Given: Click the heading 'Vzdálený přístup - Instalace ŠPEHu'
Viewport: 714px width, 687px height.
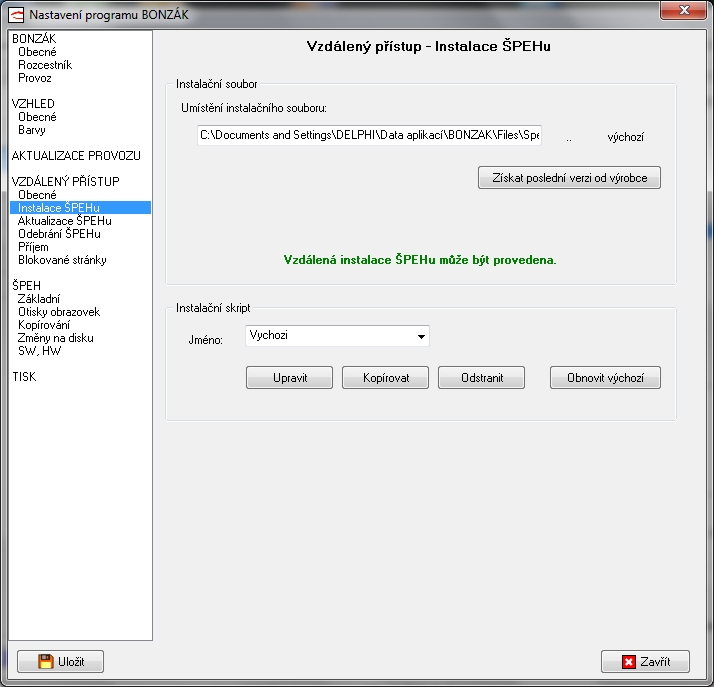Looking at the screenshot, I should pos(428,46).
